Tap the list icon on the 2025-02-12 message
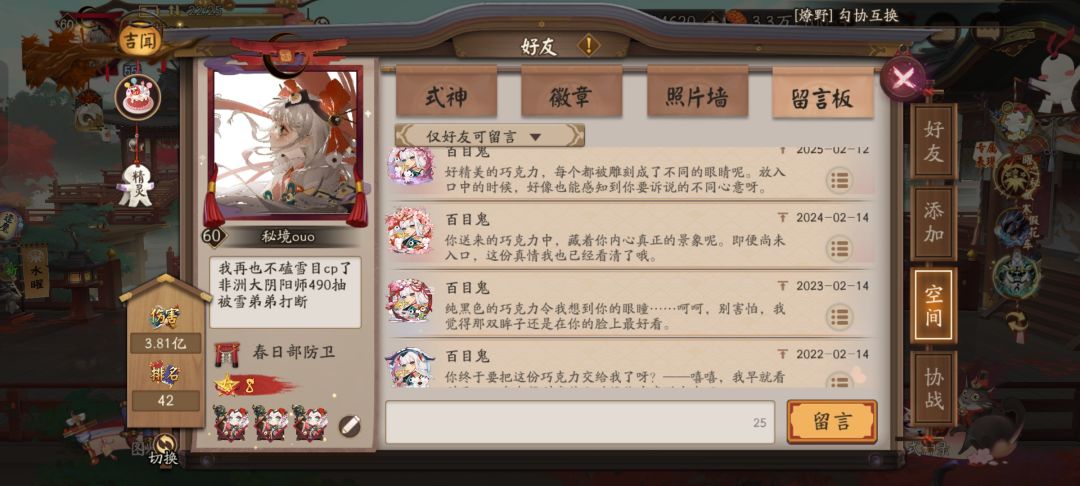1080x486 pixels. click(838, 180)
